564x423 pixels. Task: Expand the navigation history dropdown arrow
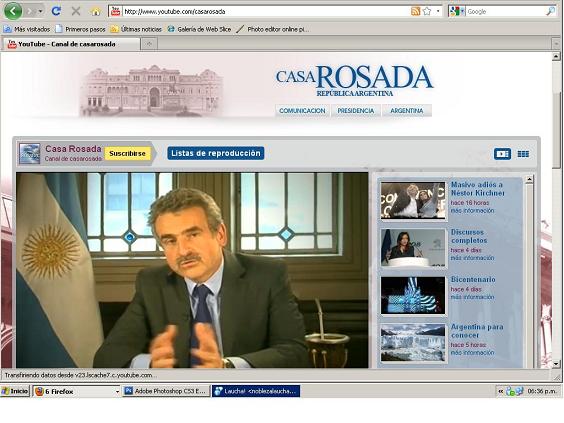click(41, 12)
